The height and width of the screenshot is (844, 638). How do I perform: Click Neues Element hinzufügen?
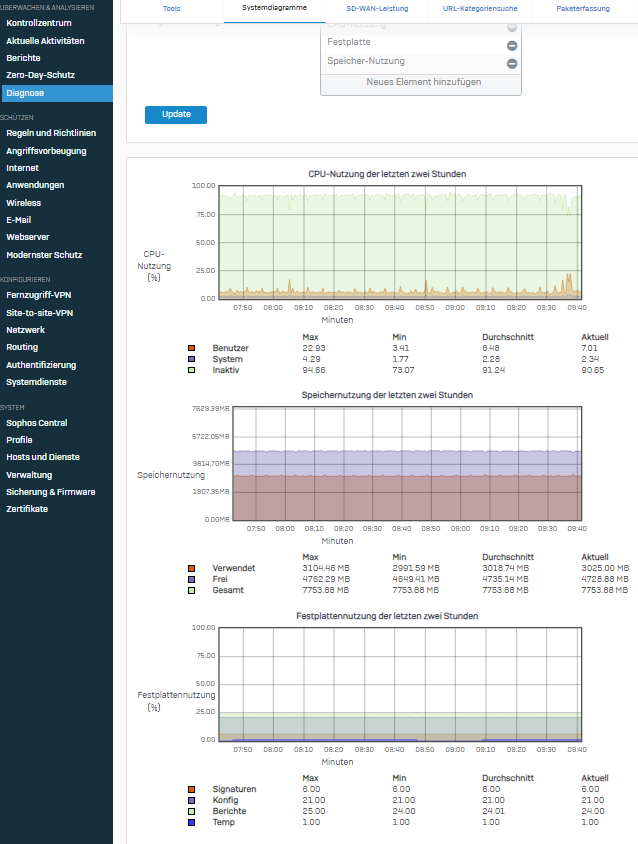(423, 82)
